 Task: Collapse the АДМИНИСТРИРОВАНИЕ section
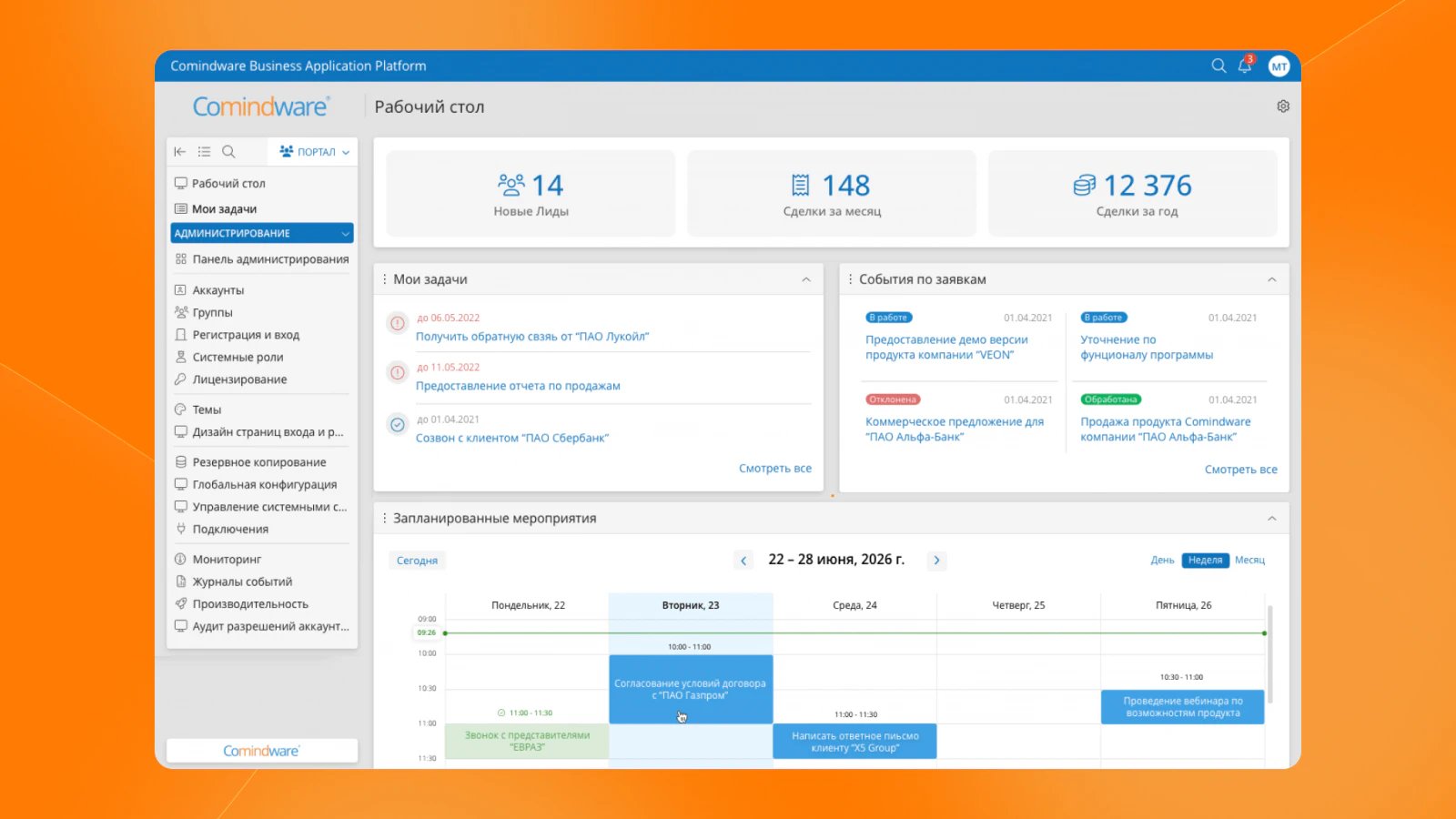[262, 233]
